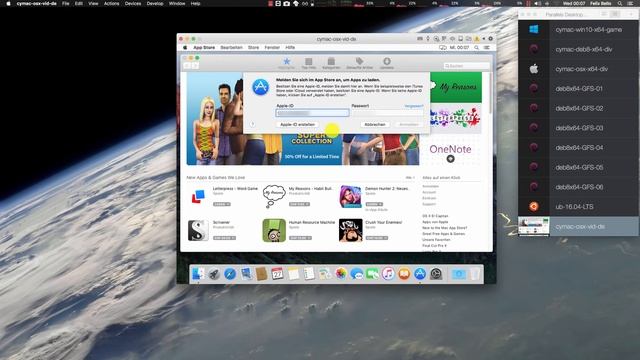This screenshot has height=360, width=640.
Task: Open Calendar in the guest Dock
Action: [x=277, y=274]
